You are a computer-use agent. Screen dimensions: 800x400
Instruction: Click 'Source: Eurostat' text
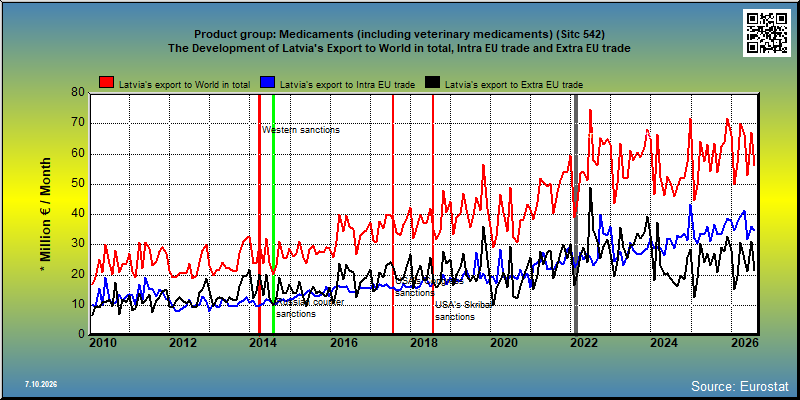point(740,386)
